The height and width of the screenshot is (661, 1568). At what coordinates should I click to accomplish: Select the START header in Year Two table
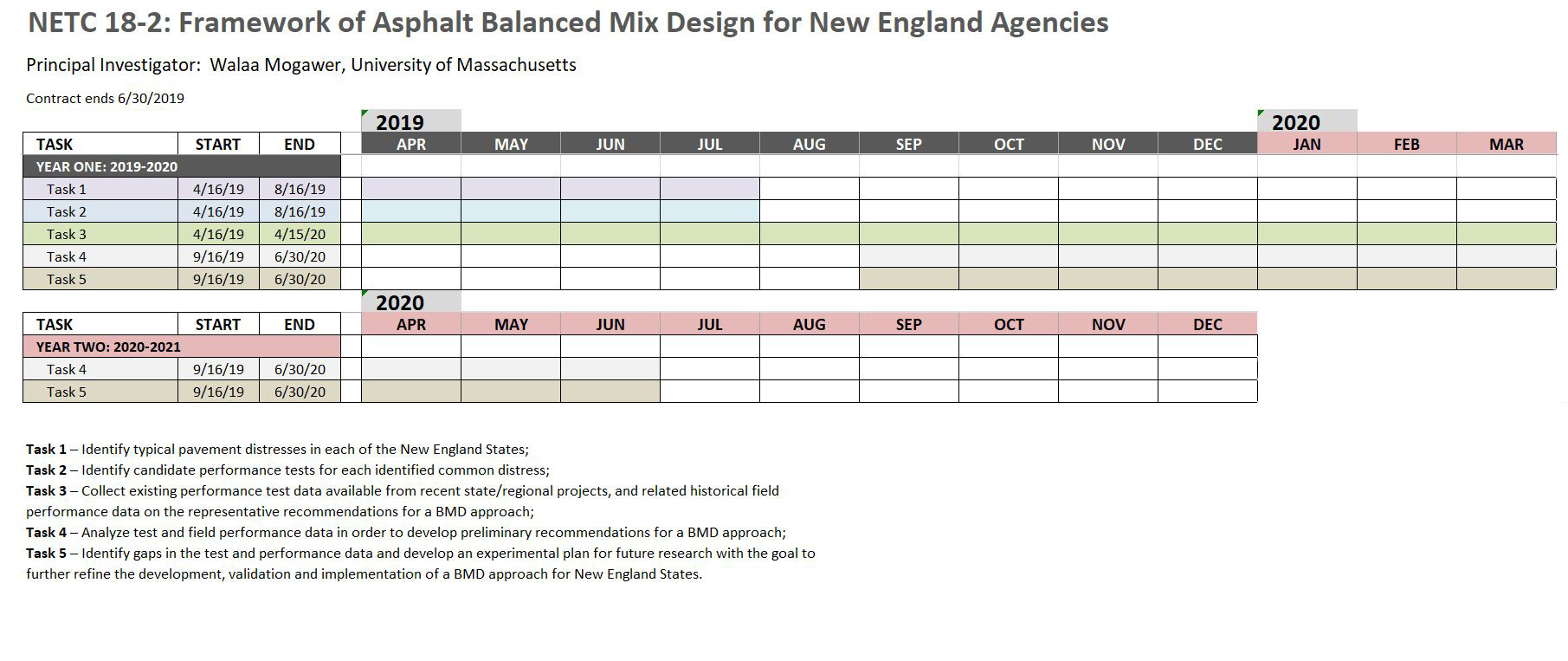point(218,324)
